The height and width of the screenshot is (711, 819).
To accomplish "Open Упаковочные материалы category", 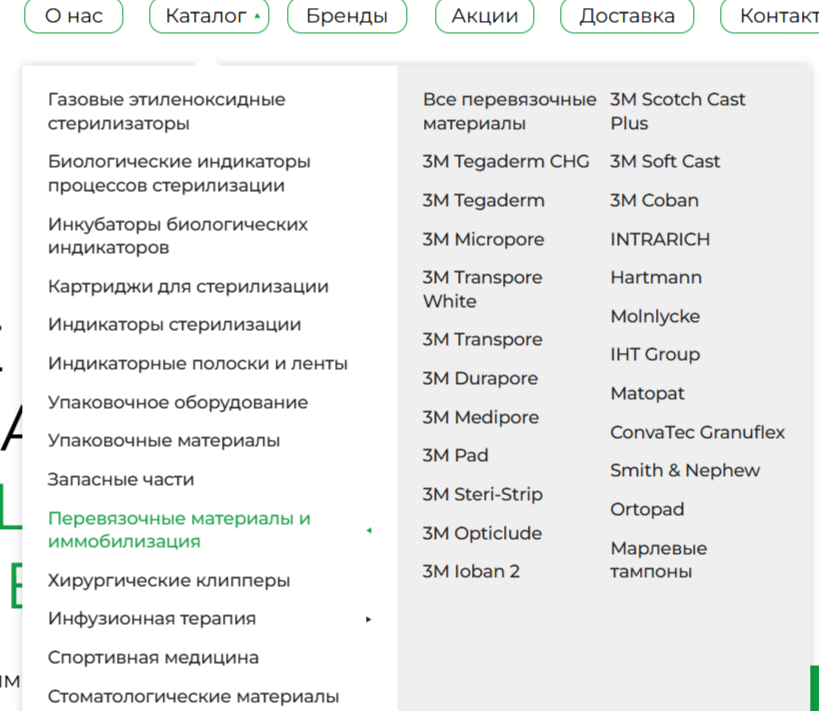I will click(x=163, y=440).
